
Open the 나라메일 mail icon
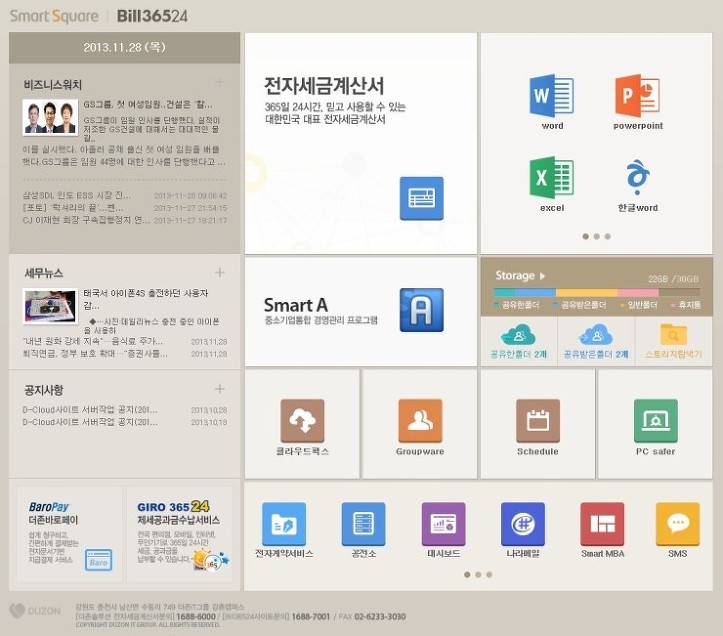click(522, 524)
